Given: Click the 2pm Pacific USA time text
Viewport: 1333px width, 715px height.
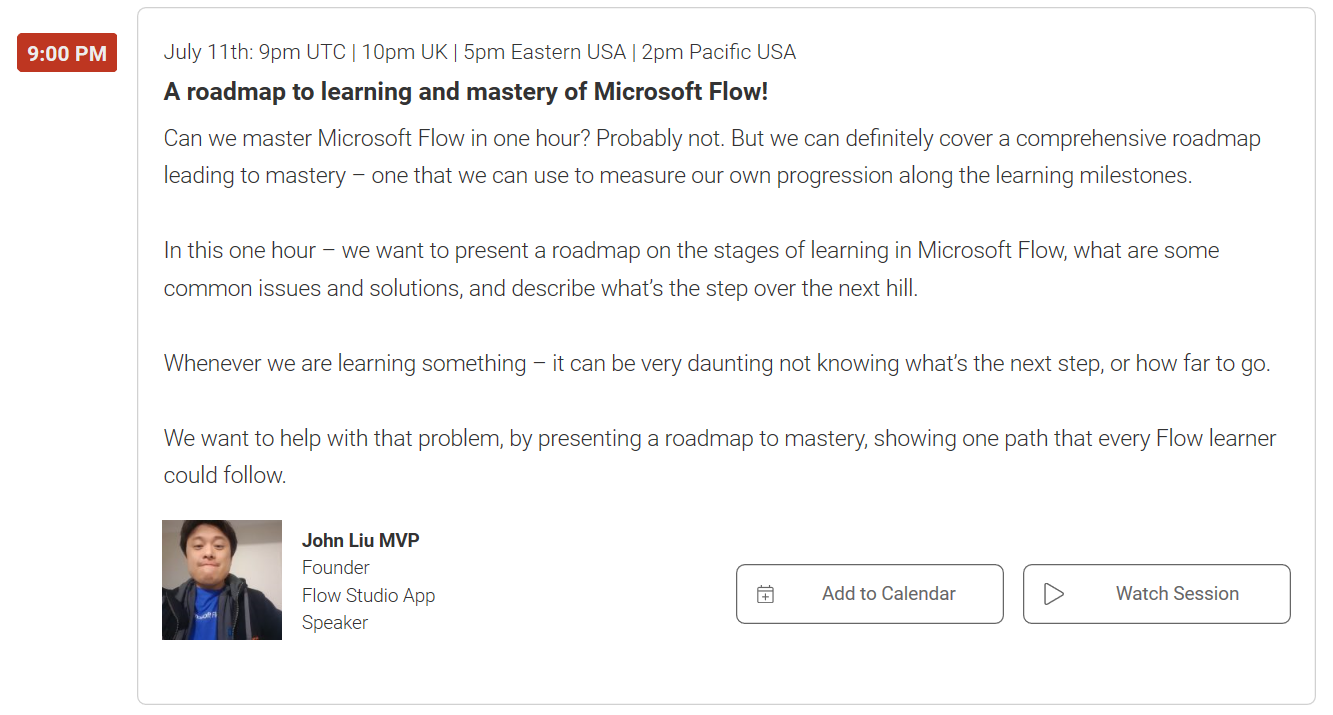Looking at the screenshot, I should click(x=718, y=52).
